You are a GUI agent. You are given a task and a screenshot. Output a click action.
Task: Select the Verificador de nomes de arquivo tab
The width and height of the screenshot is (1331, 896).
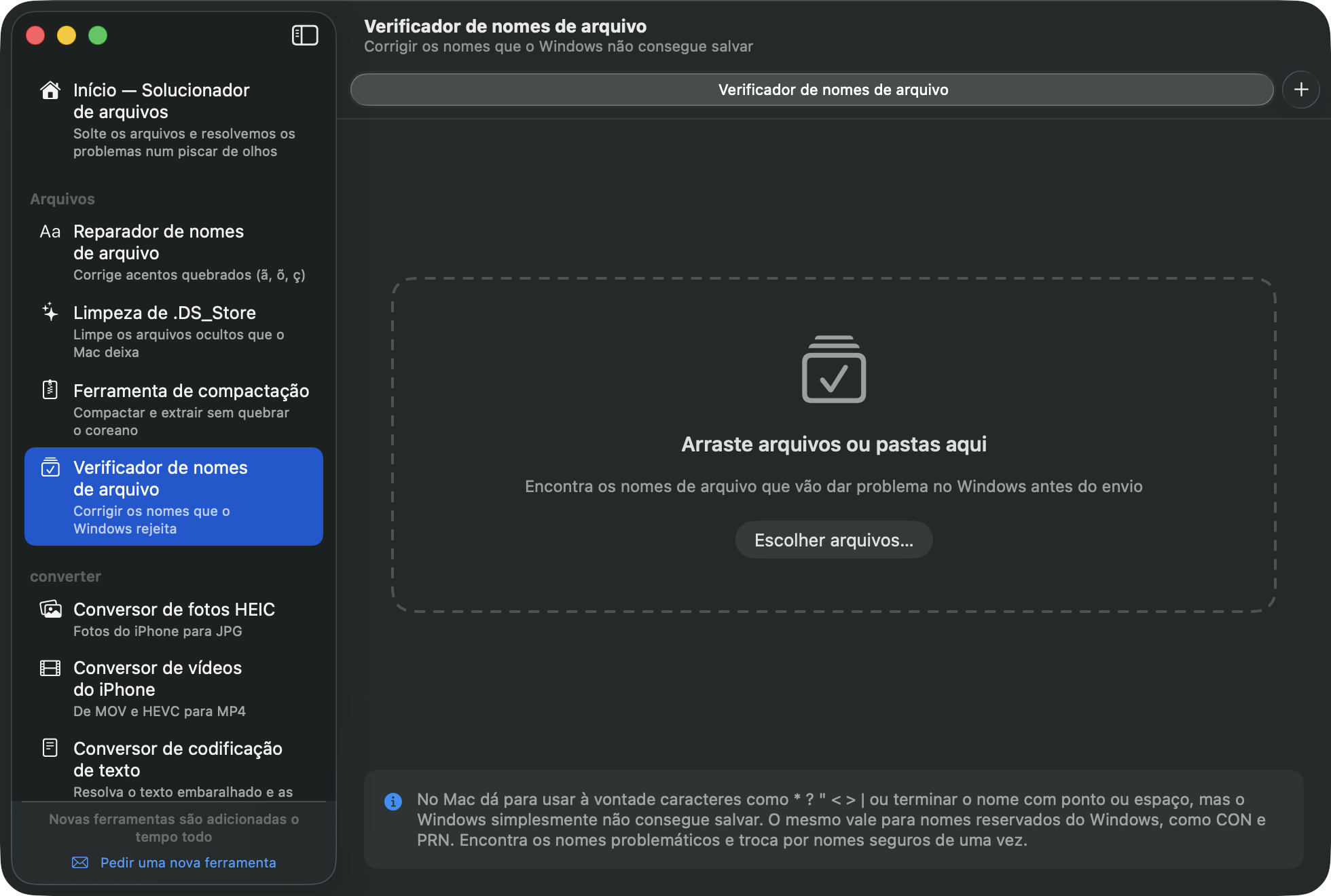(812, 90)
